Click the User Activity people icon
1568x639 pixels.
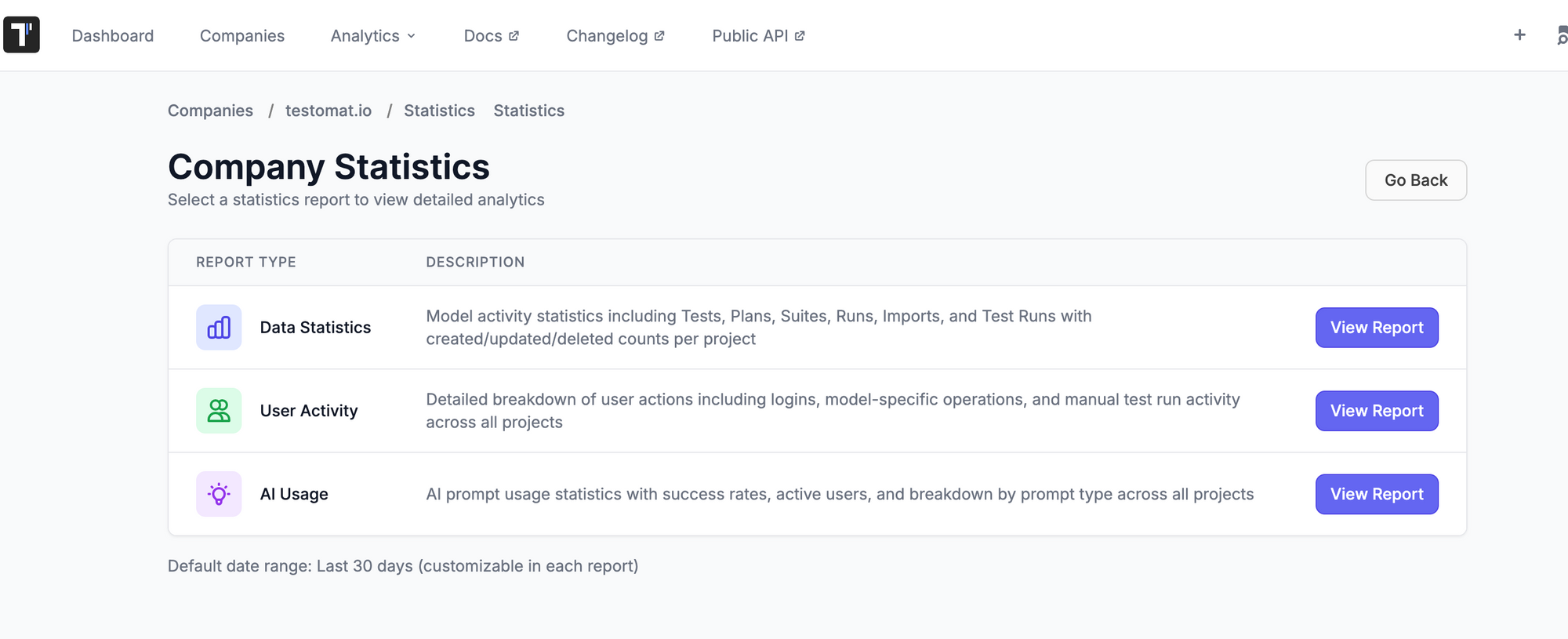(219, 411)
